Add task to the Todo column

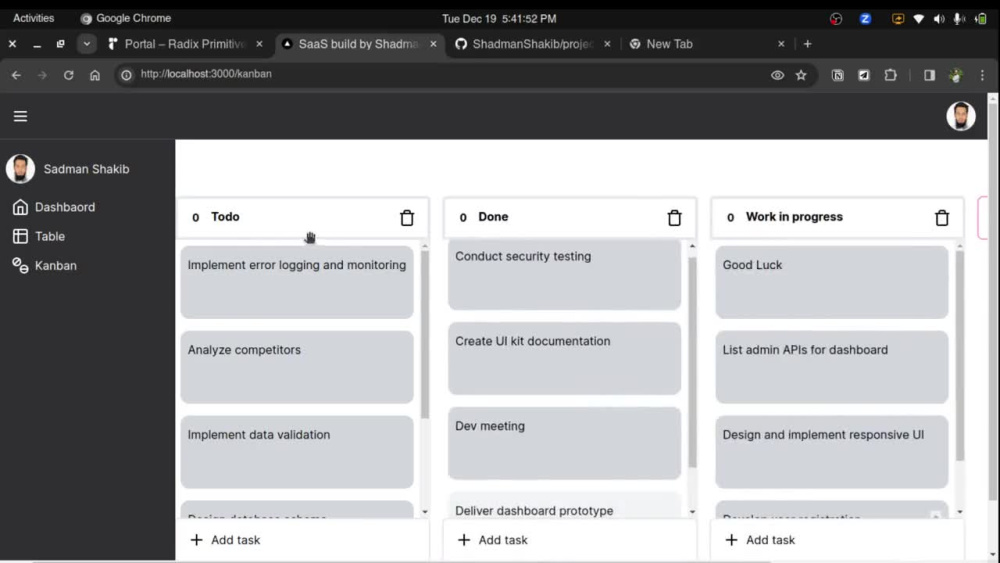click(x=225, y=540)
